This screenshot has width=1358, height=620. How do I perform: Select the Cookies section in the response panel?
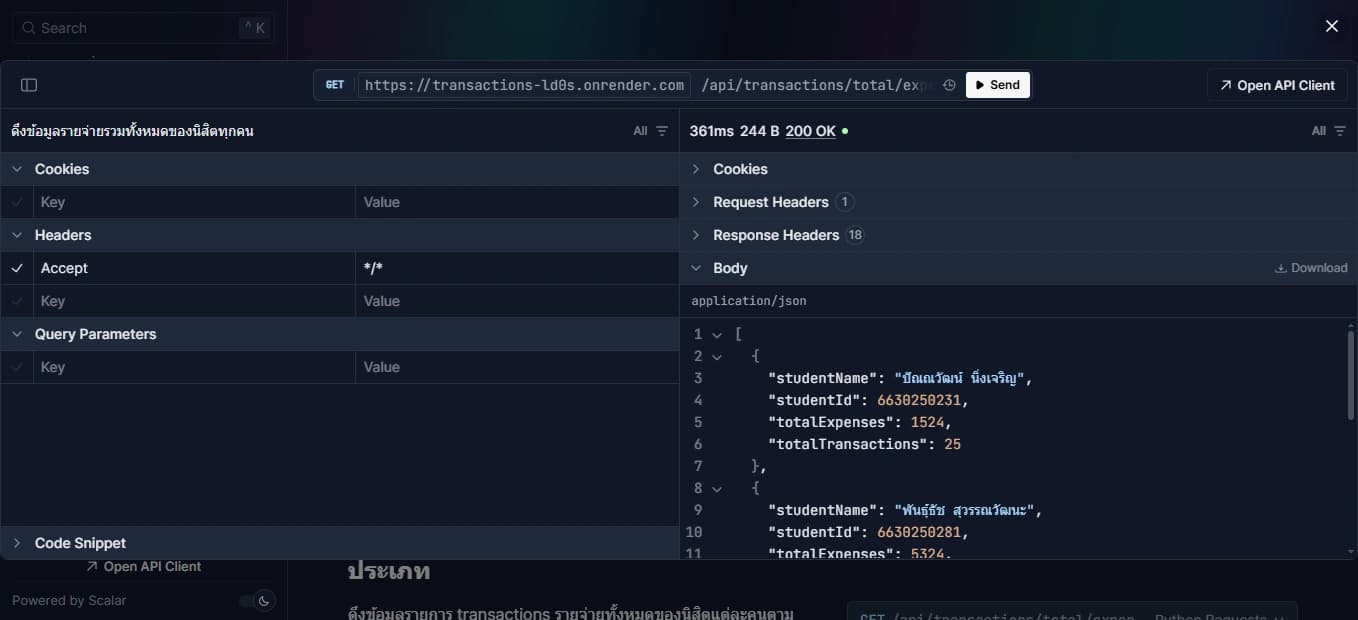[696, 168]
